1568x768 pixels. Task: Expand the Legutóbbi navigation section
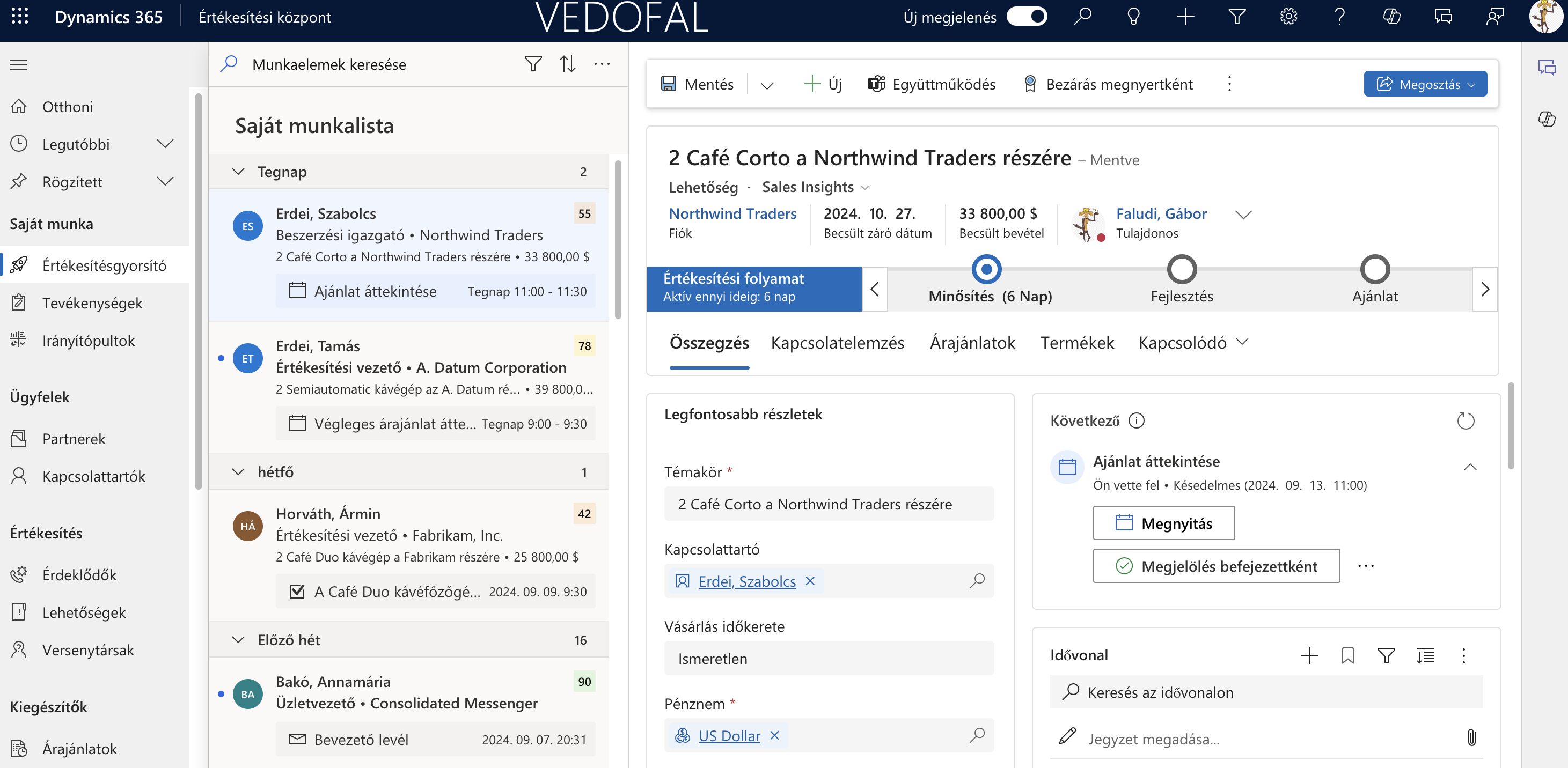pyautogui.click(x=165, y=144)
